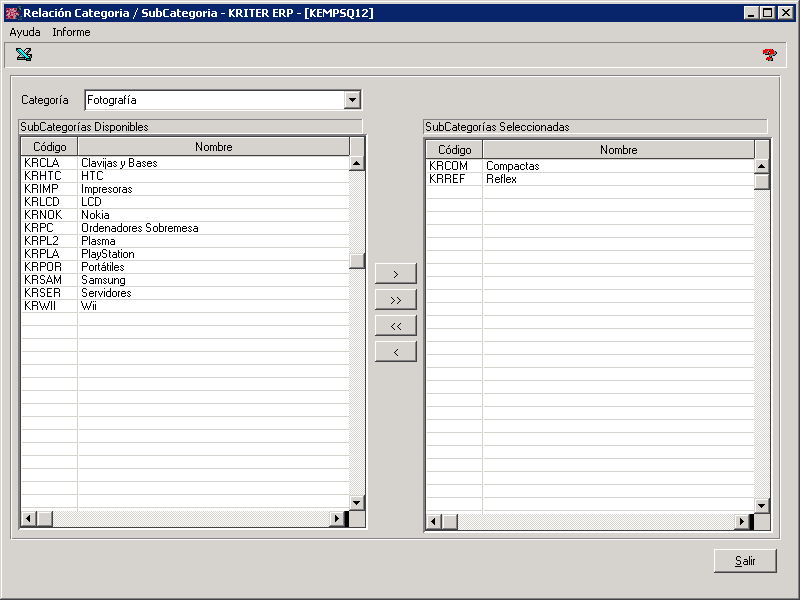Expand the Categoría dropdown arrow
Image resolution: width=800 pixels, height=600 pixels.
352,100
